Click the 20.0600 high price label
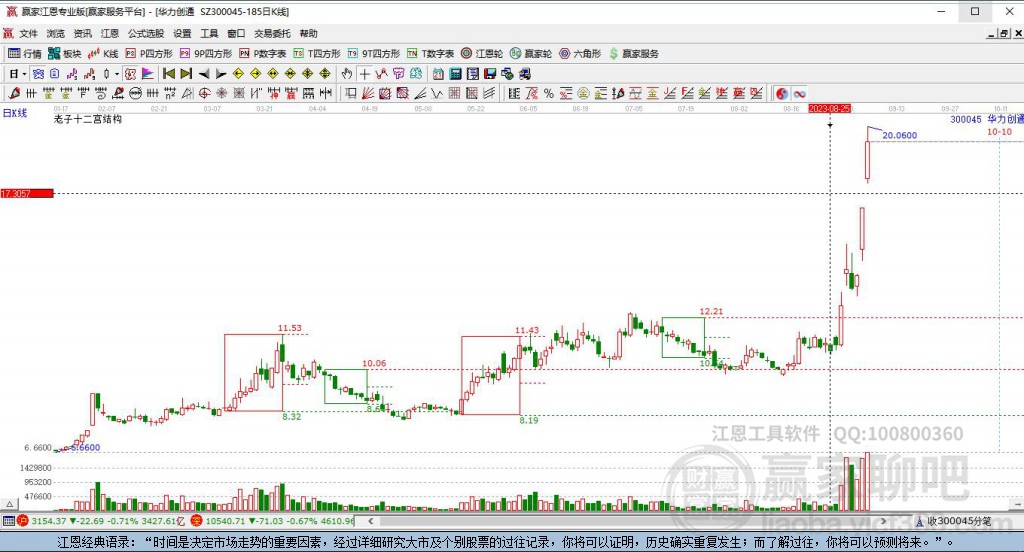 pos(899,135)
